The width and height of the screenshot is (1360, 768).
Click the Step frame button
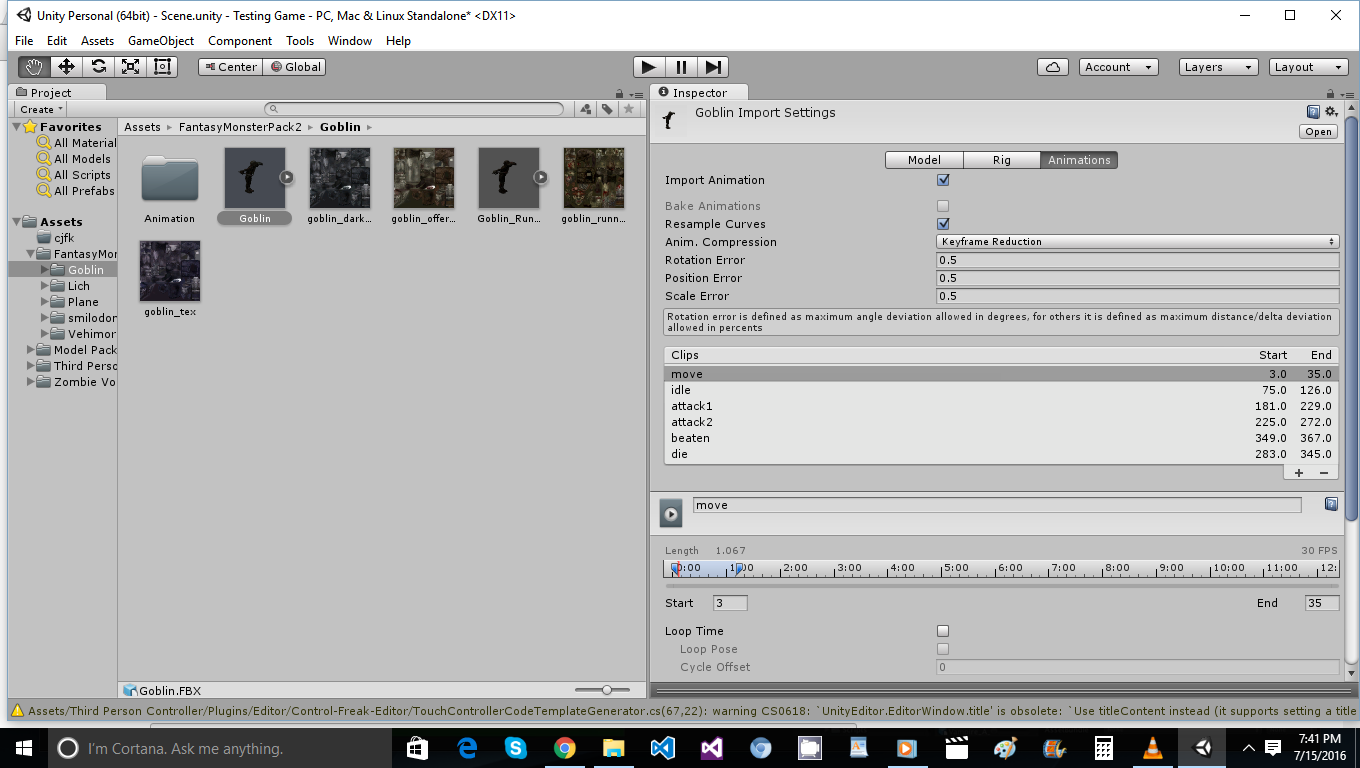[x=712, y=67]
